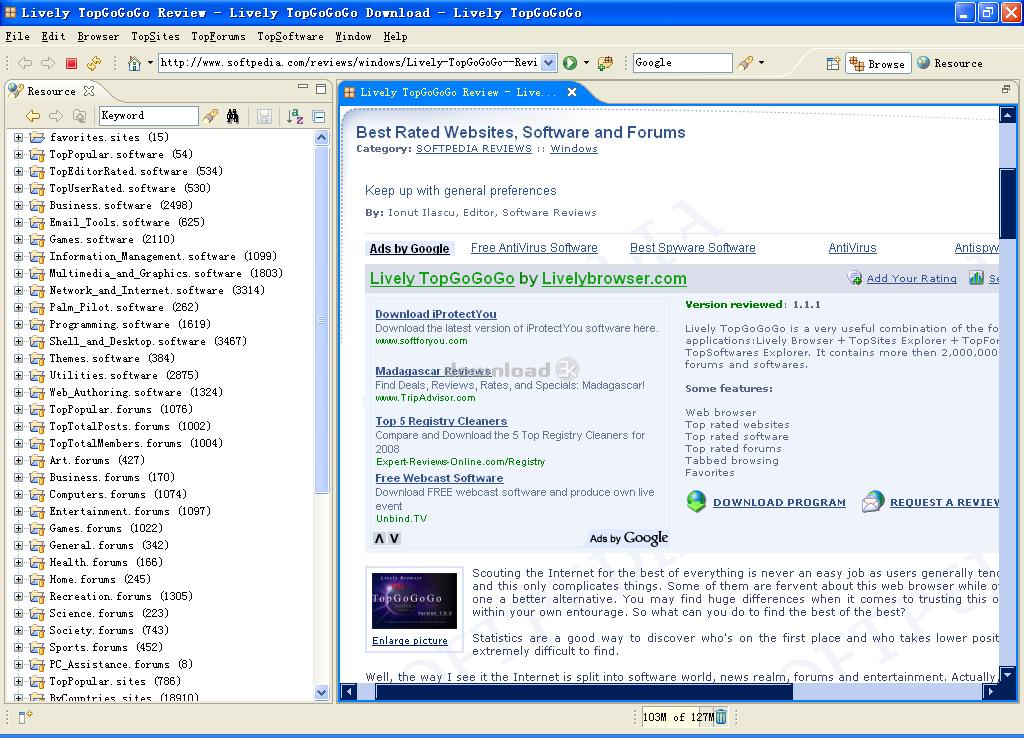Click the Collapse All icon in Resource panel
Image resolution: width=1024 pixels, height=738 pixels.
pyautogui.click(x=319, y=117)
